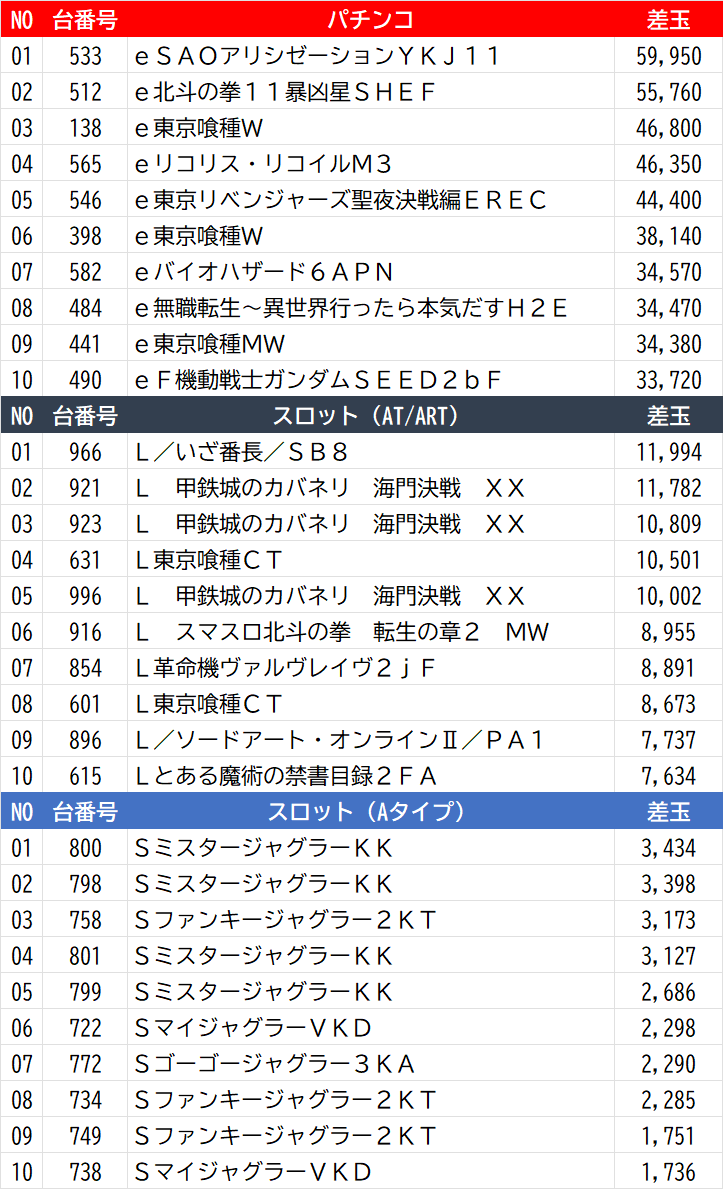The height and width of the screenshot is (1194, 724).
Task: Click the 3,173 value
Action: coord(668,920)
